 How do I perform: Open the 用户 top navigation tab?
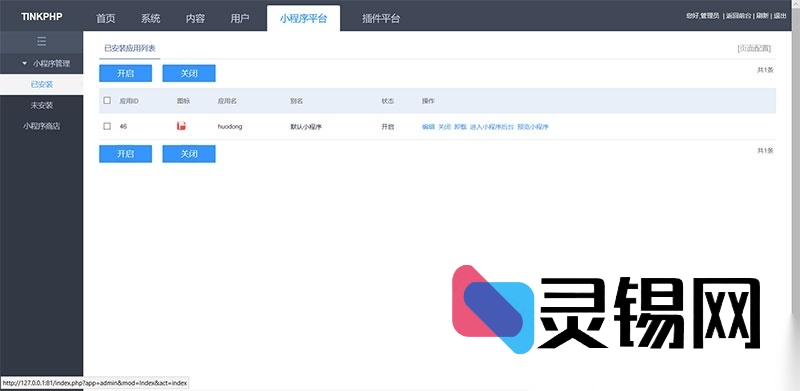click(x=240, y=19)
